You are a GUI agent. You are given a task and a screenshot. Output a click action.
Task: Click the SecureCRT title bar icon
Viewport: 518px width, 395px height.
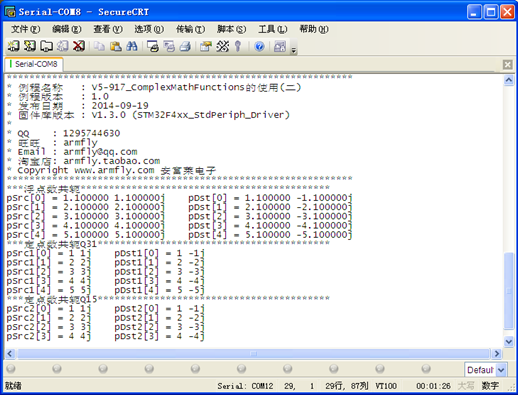[10, 12]
